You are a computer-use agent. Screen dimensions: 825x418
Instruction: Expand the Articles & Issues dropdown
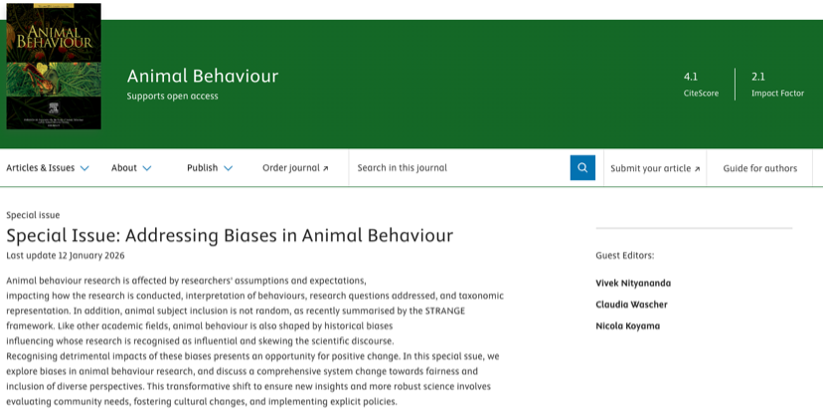point(47,168)
